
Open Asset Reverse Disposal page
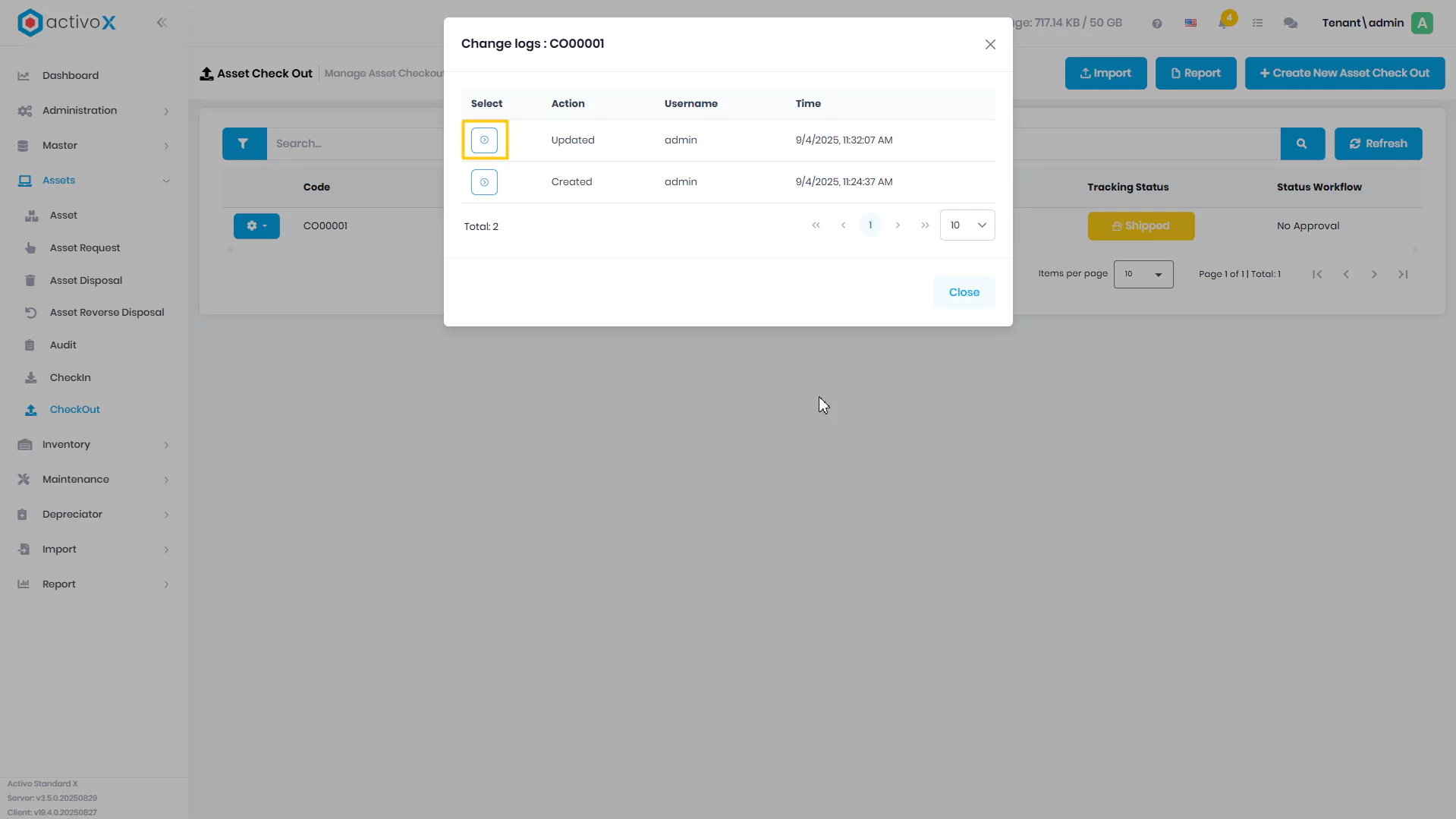coord(107,313)
